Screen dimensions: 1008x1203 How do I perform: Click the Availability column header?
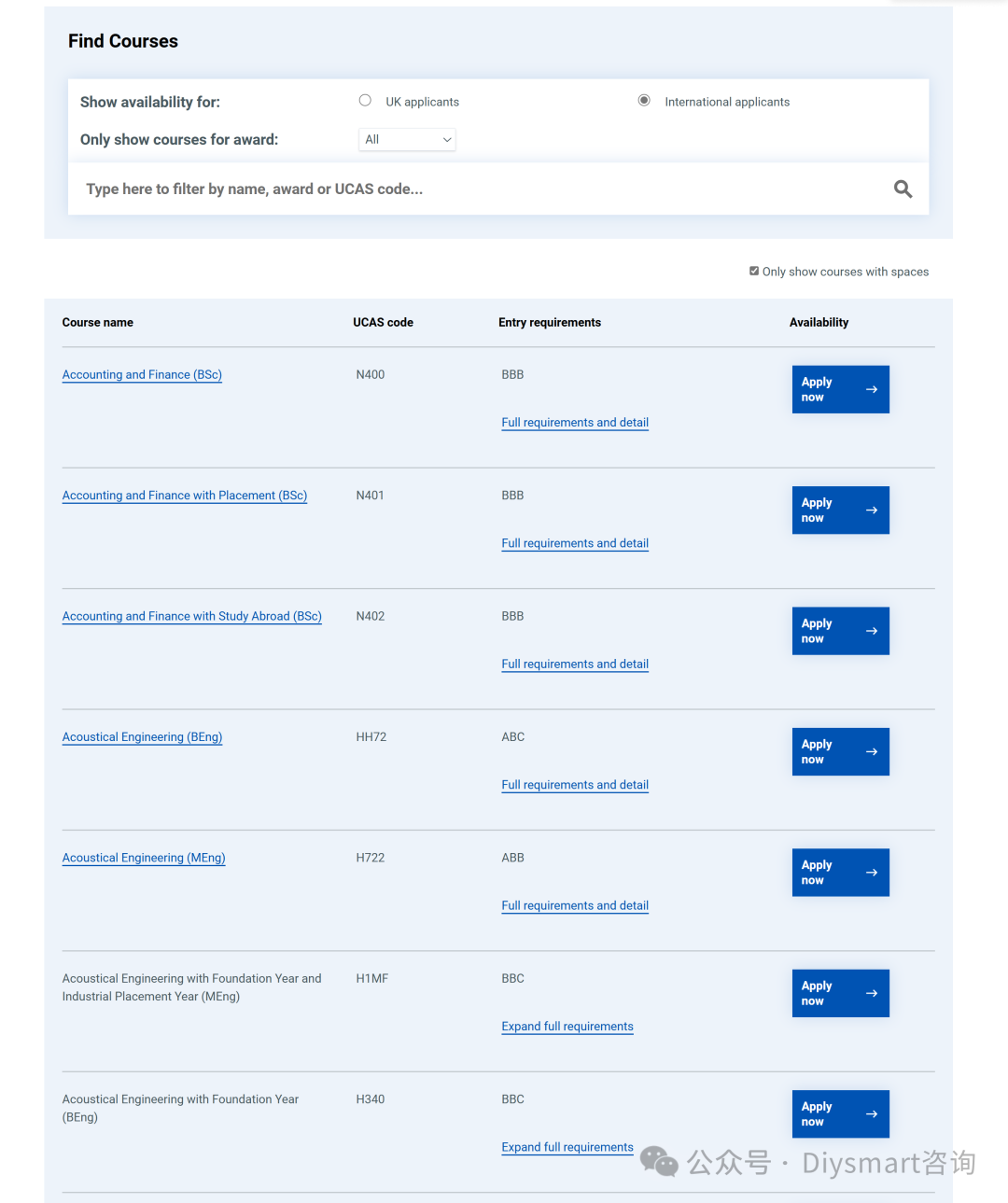[819, 323]
